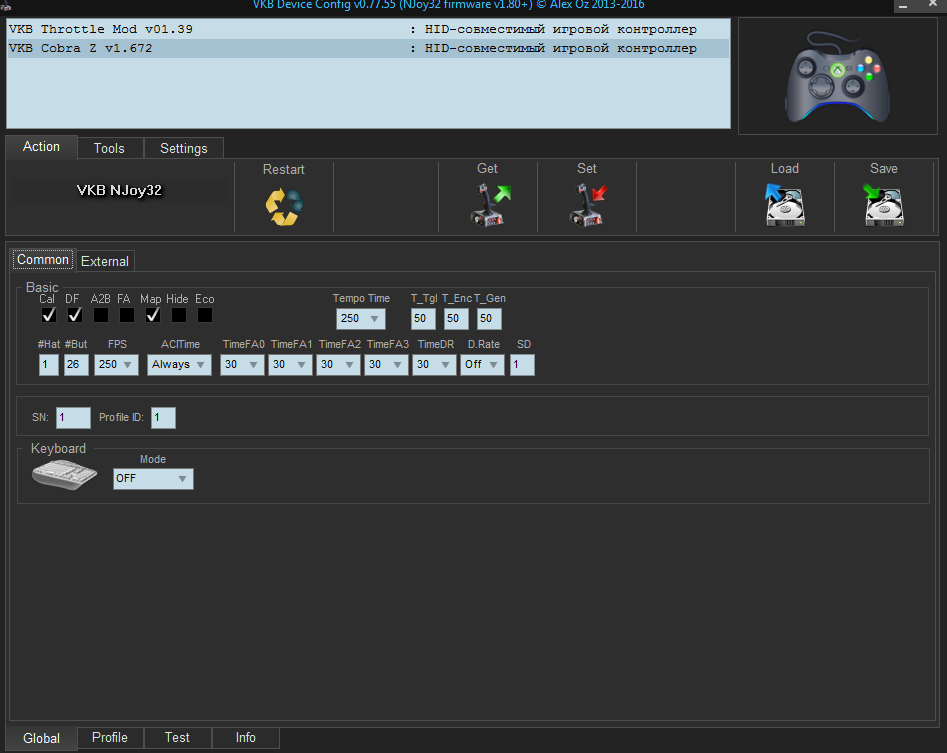
Task: Click the Save disk icon
Action: [x=884, y=205]
